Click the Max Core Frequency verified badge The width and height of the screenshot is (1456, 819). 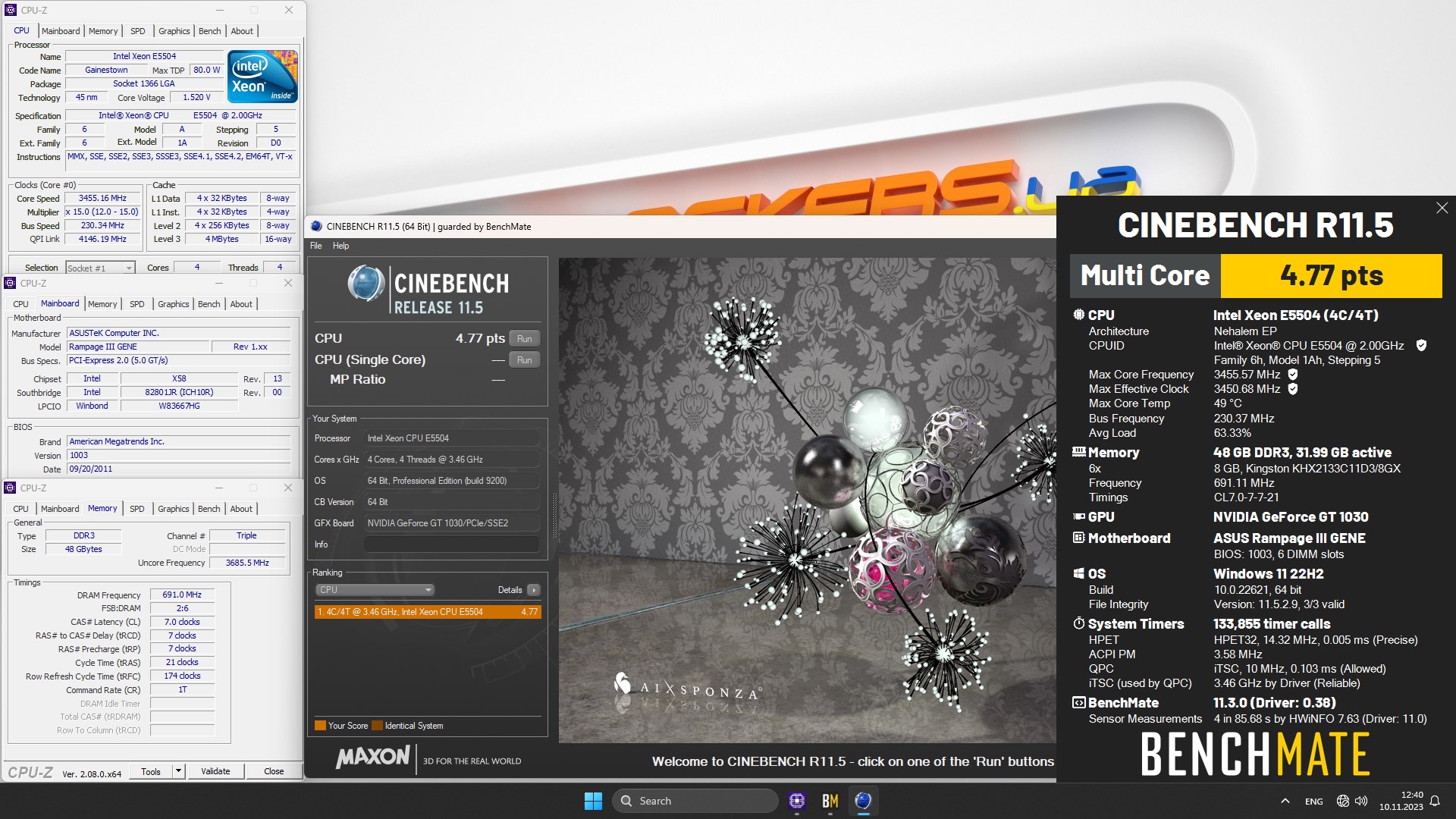point(1293,375)
